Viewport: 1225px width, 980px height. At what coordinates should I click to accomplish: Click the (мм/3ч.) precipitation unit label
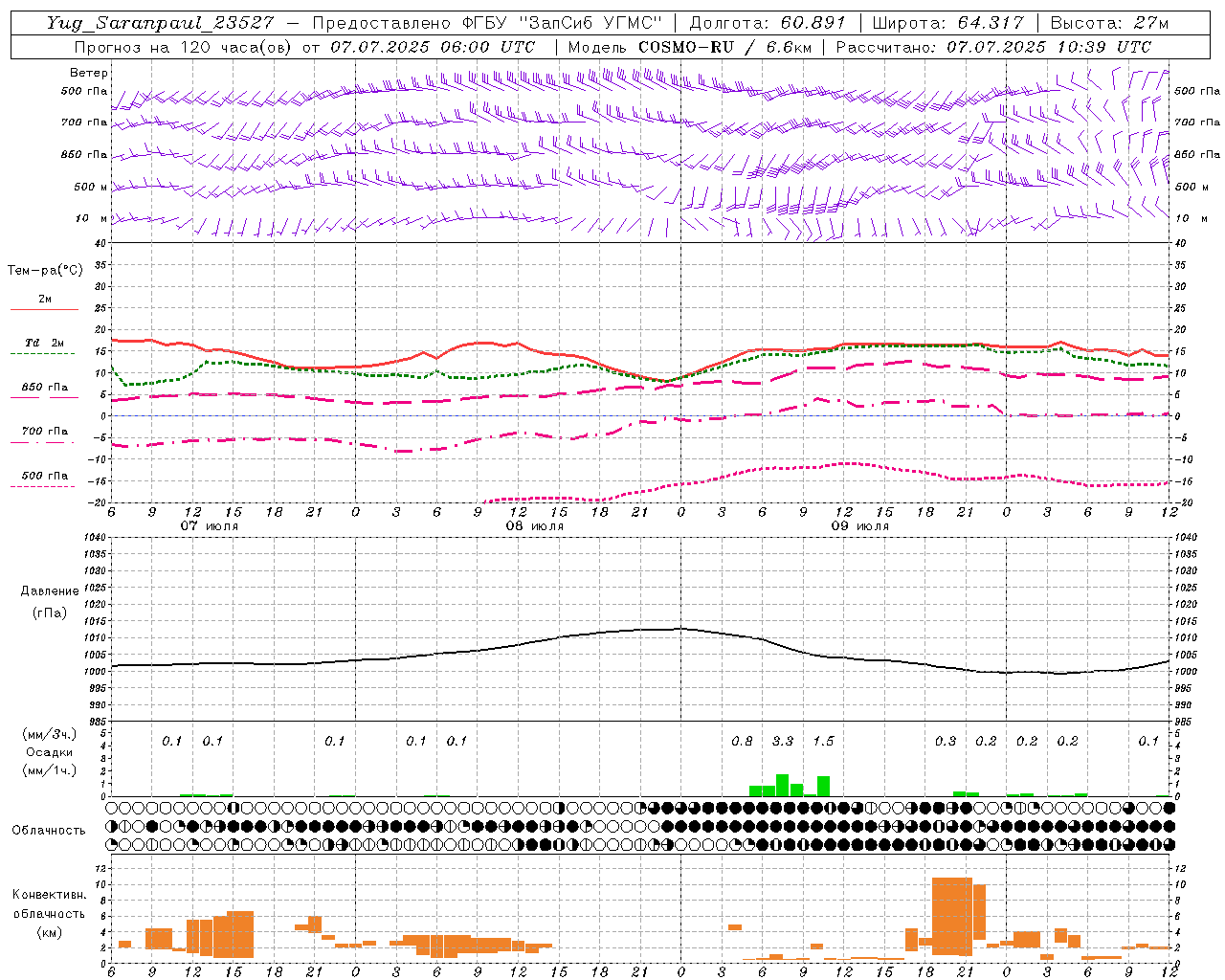click(x=49, y=734)
